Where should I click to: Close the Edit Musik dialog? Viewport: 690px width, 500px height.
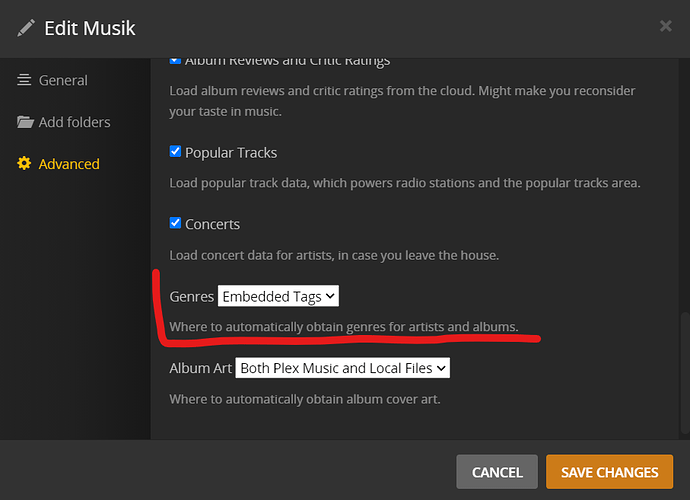tap(666, 26)
